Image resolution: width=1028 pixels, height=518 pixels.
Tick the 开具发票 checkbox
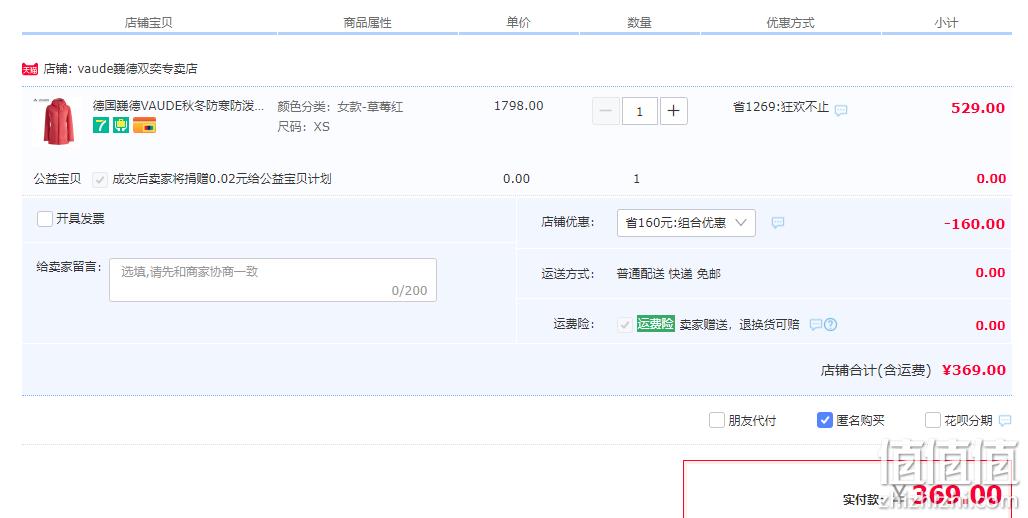(45, 218)
